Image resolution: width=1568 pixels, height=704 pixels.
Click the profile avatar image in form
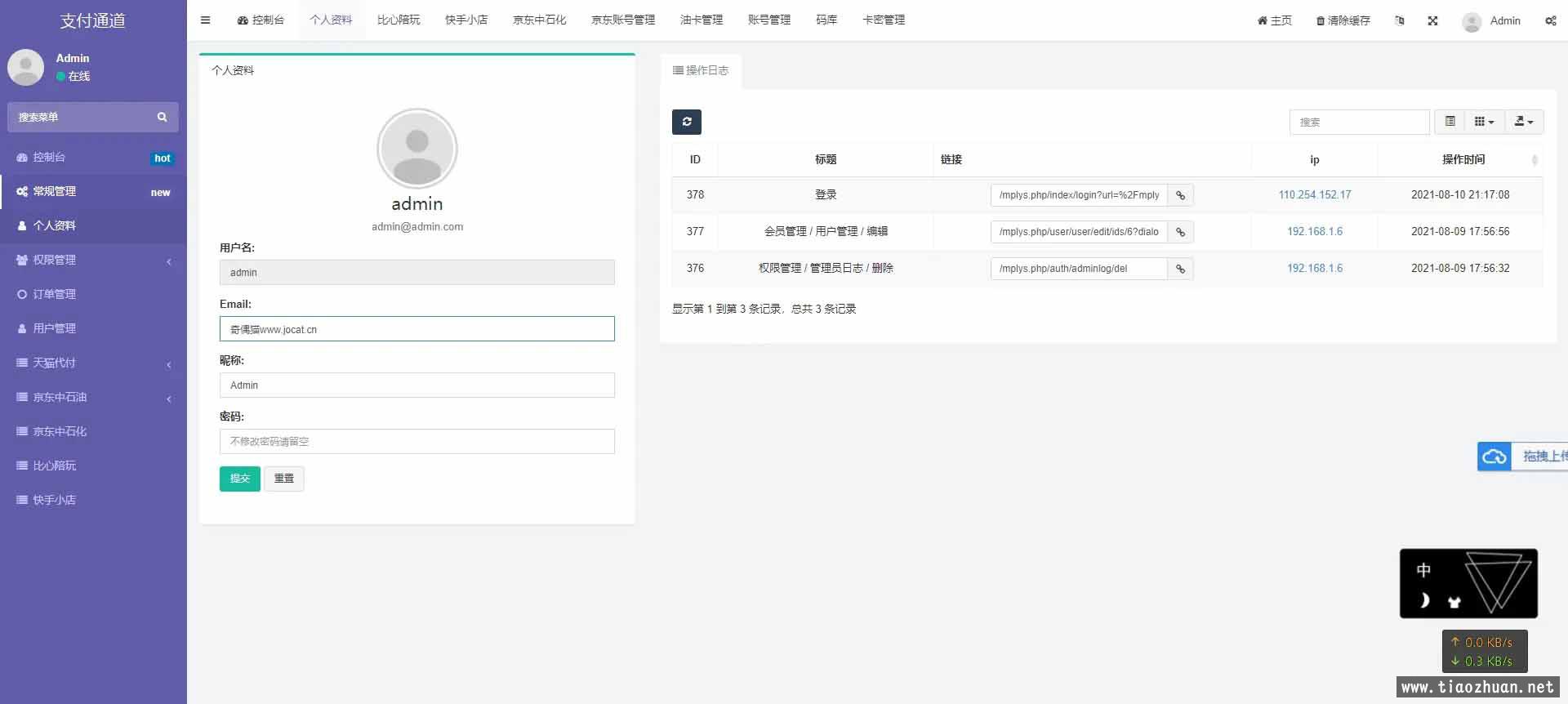click(x=417, y=149)
